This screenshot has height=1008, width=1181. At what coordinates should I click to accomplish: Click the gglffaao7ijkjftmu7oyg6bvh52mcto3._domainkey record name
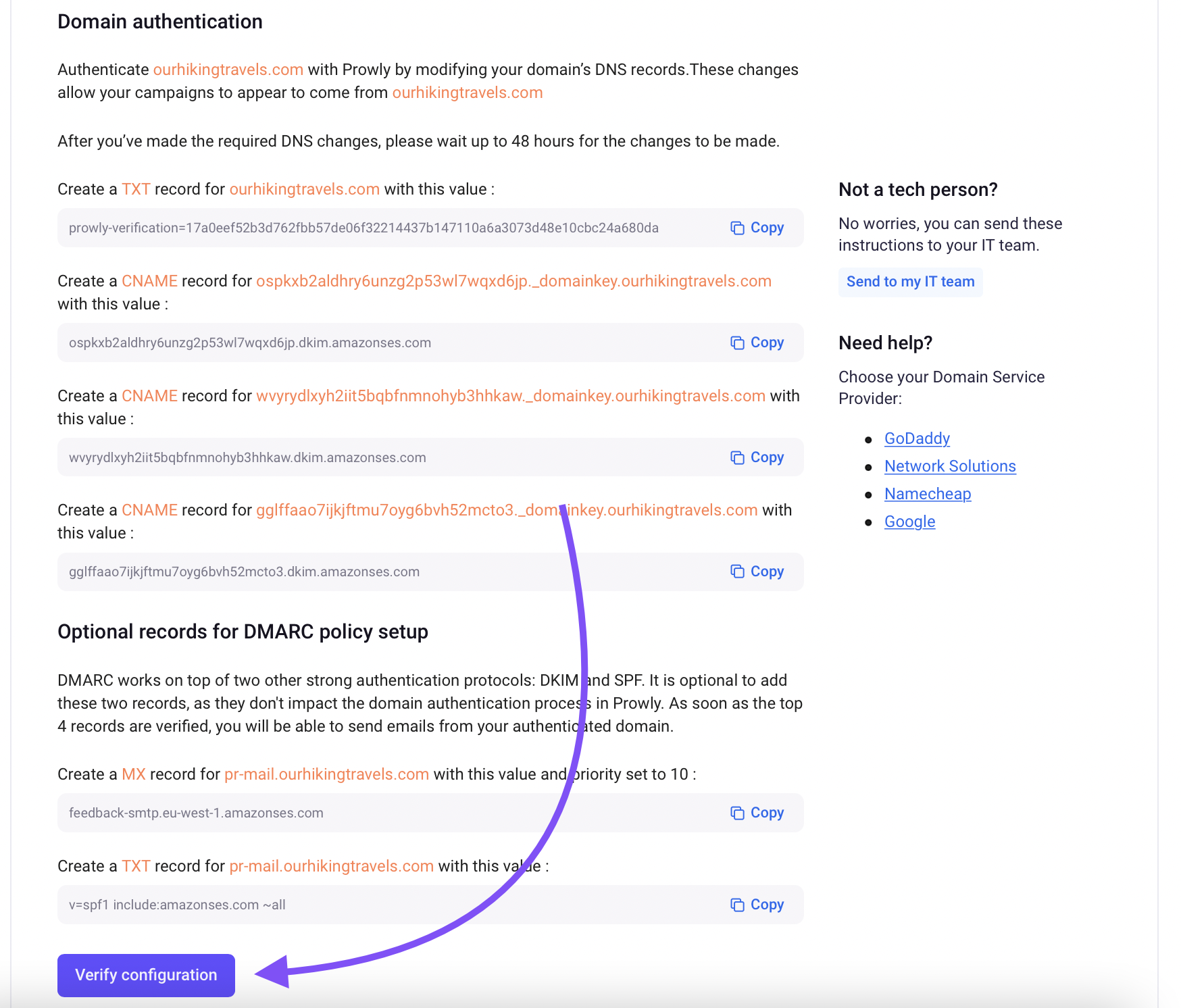pos(507,510)
